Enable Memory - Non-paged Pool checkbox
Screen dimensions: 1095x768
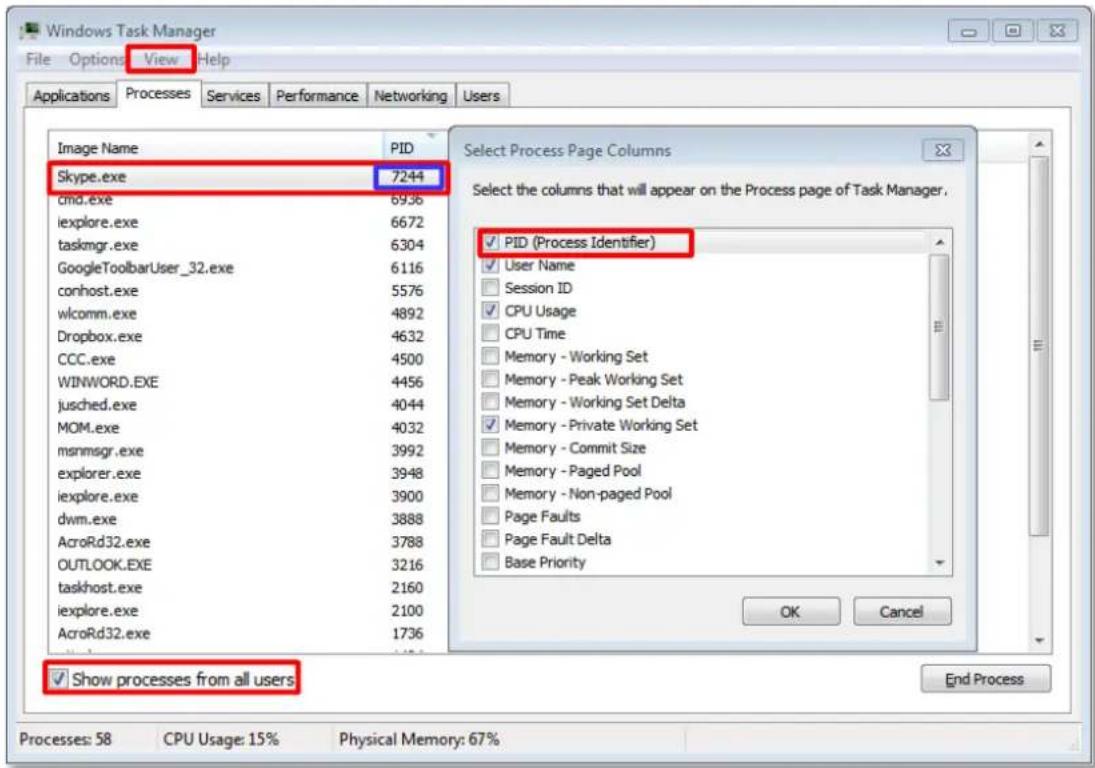491,494
